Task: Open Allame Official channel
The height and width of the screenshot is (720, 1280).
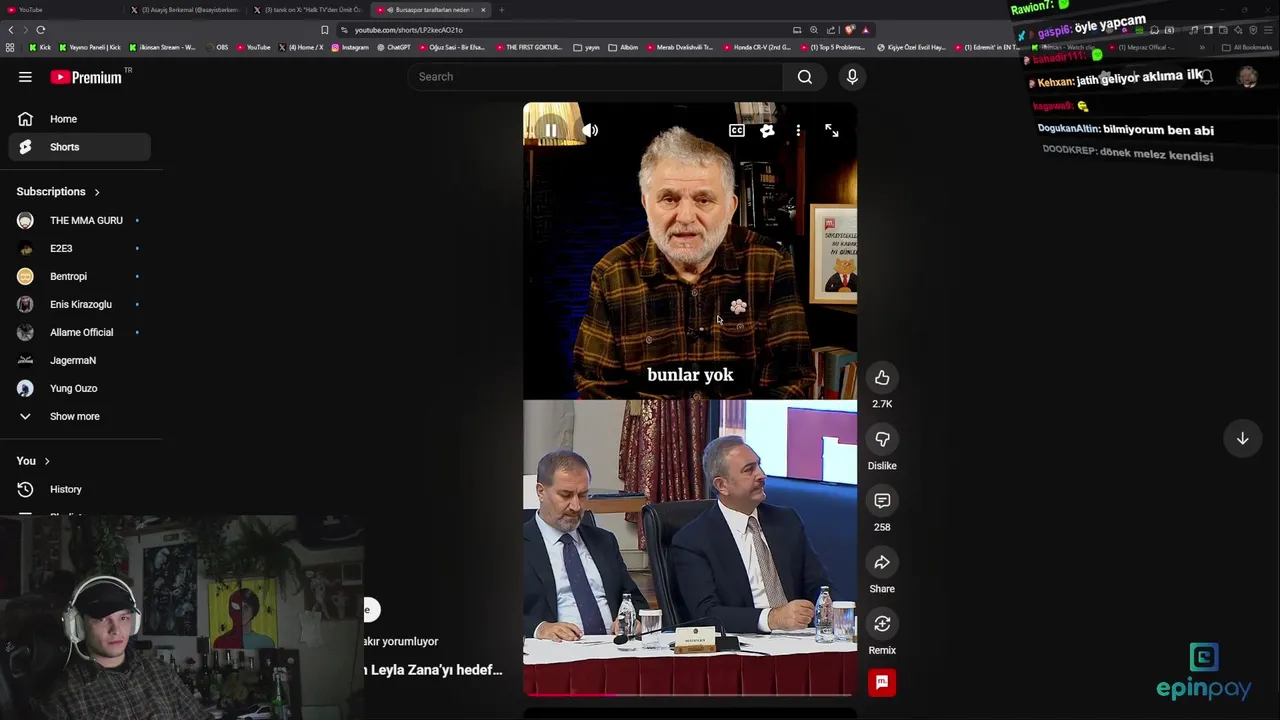Action: tap(80, 332)
